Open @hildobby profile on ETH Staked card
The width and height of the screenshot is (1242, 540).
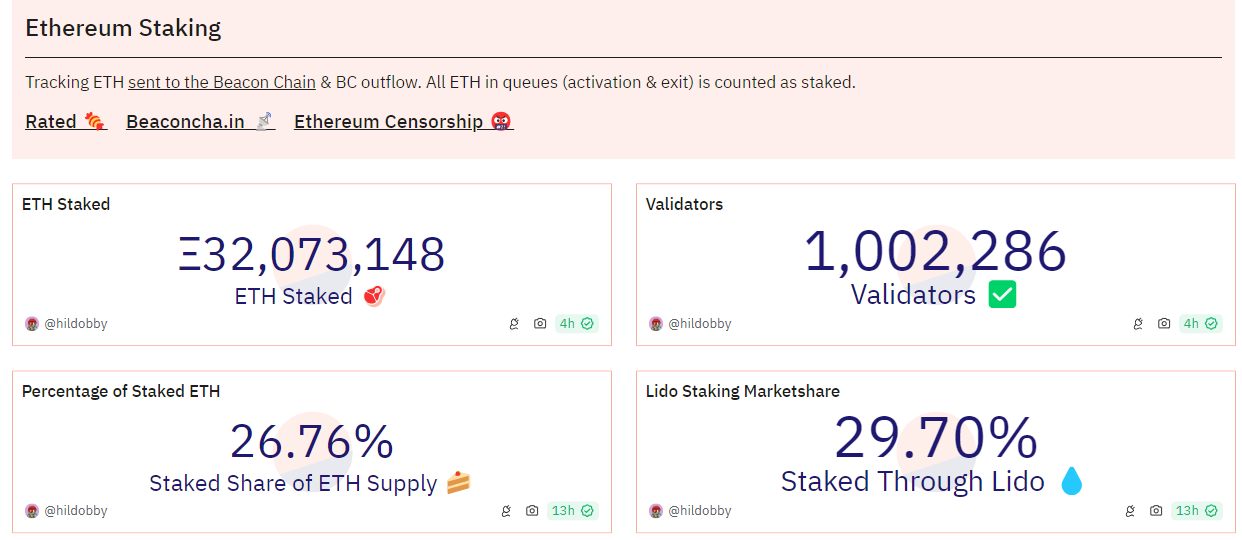[x=76, y=324]
